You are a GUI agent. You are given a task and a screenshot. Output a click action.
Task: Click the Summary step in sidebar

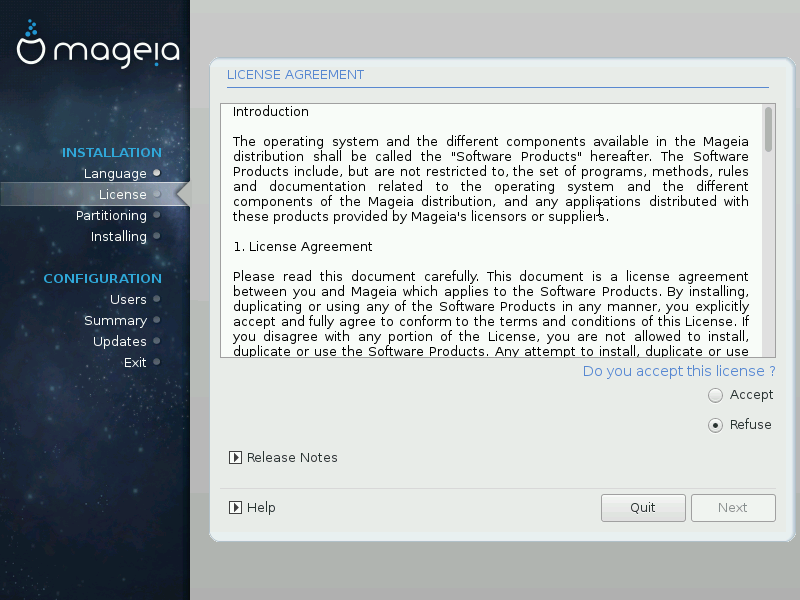point(115,320)
